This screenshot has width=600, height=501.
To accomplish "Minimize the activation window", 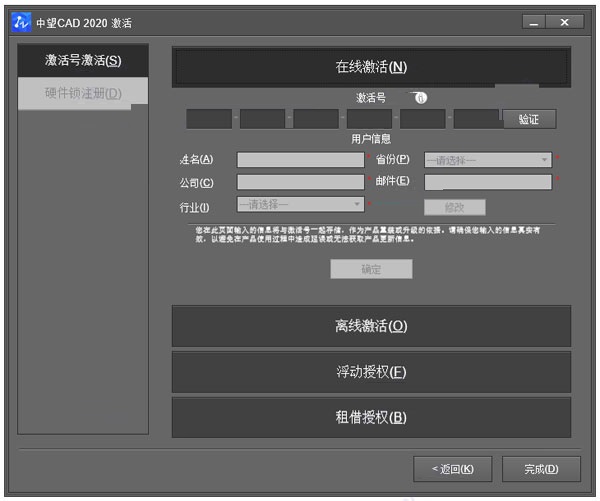I will click(534, 22).
